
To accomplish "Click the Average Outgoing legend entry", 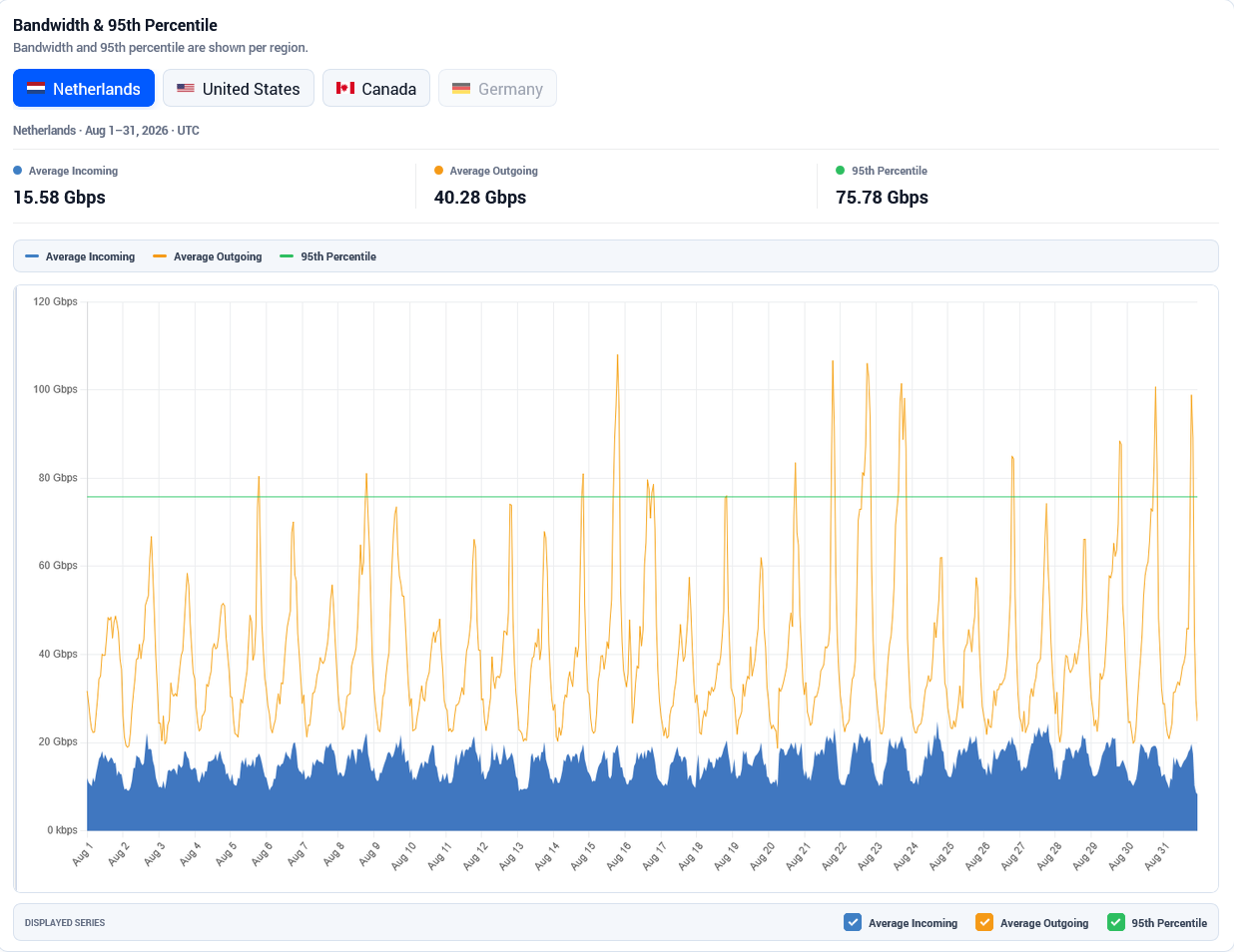I will (208, 256).
